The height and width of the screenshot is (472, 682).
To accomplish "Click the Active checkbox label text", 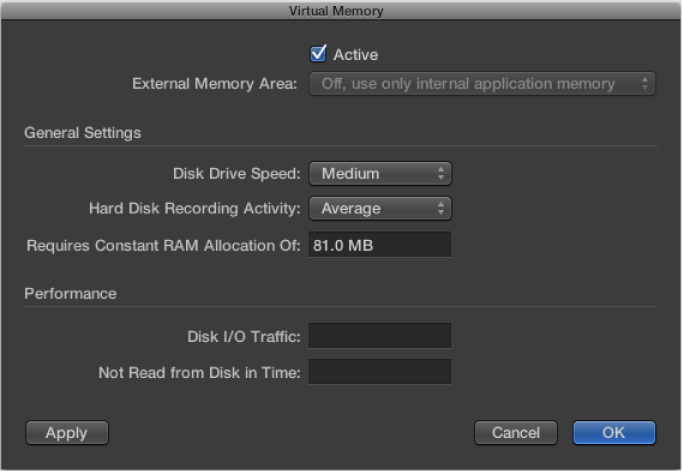I will coord(356,55).
